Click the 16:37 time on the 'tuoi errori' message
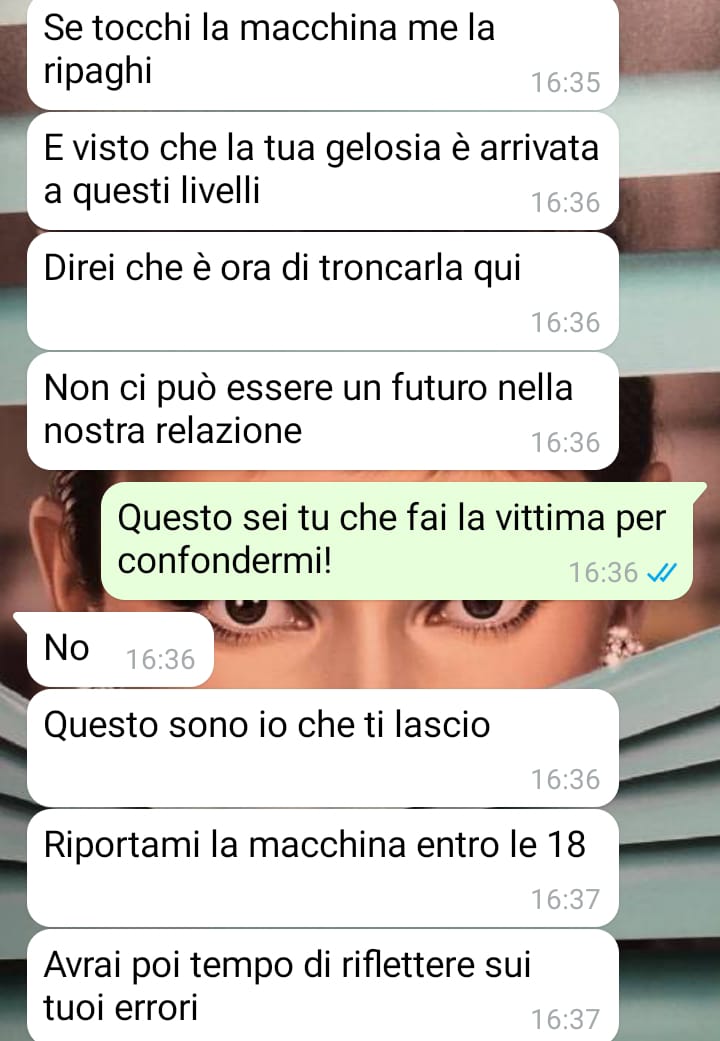The height and width of the screenshot is (1041, 720). click(565, 1019)
